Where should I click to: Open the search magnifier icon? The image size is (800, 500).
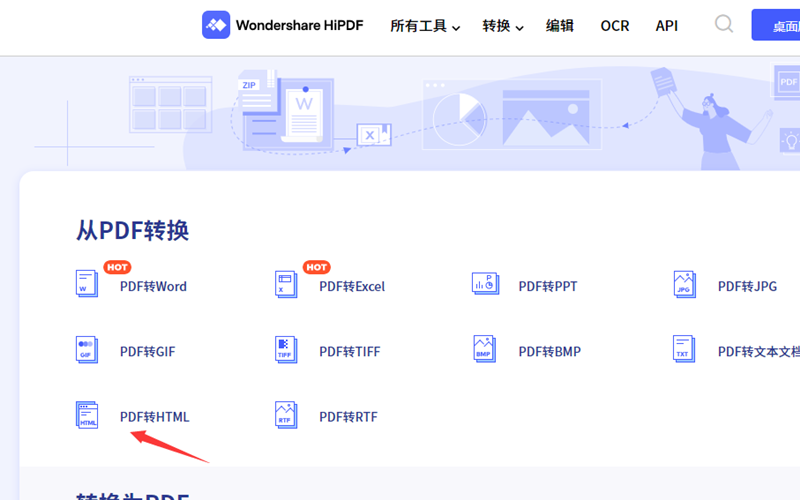pos(724,25)
